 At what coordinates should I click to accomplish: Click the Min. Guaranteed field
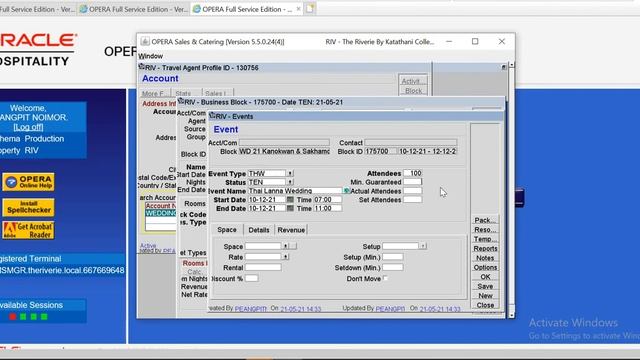(413, 182)
